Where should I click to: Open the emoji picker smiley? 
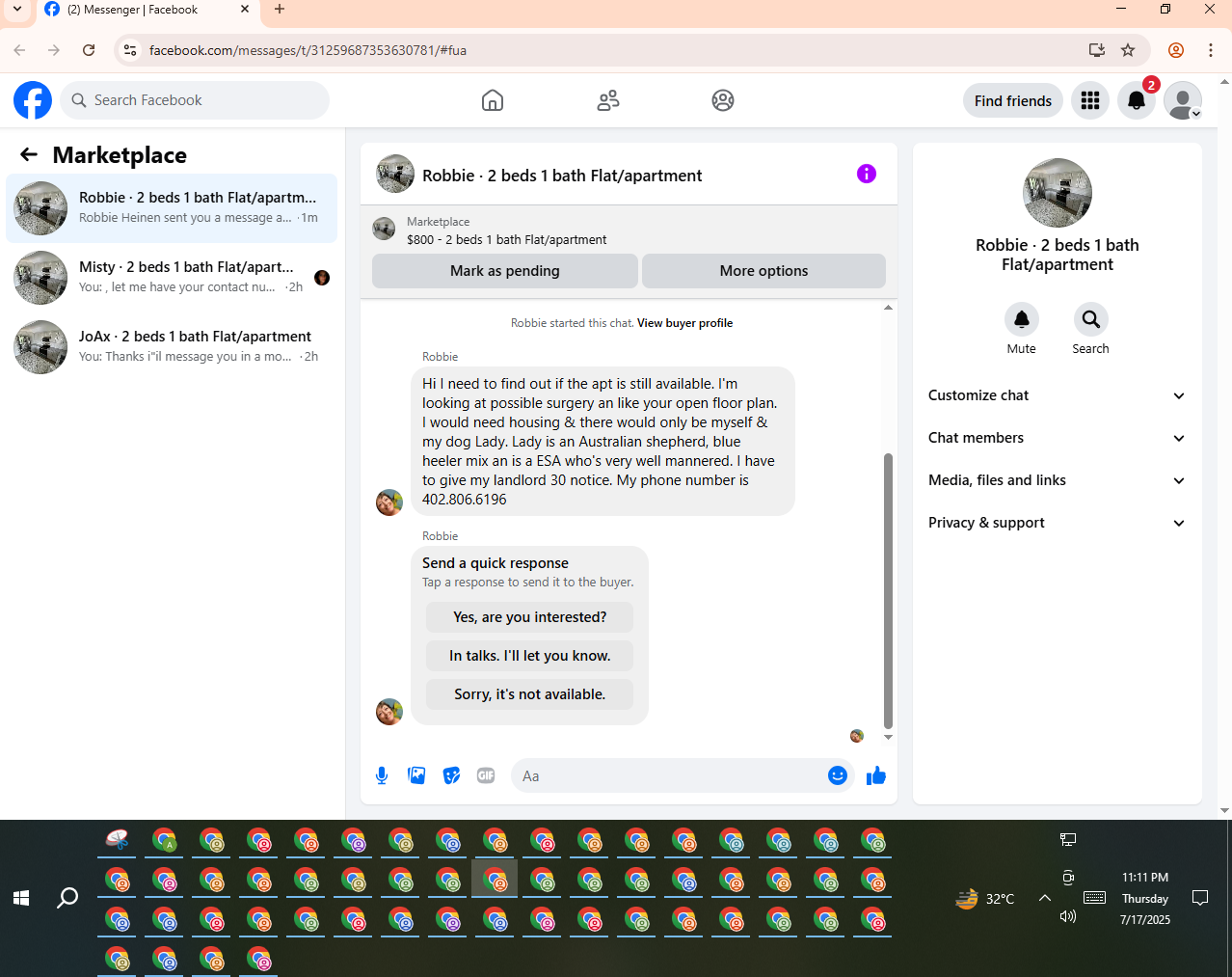838,775
